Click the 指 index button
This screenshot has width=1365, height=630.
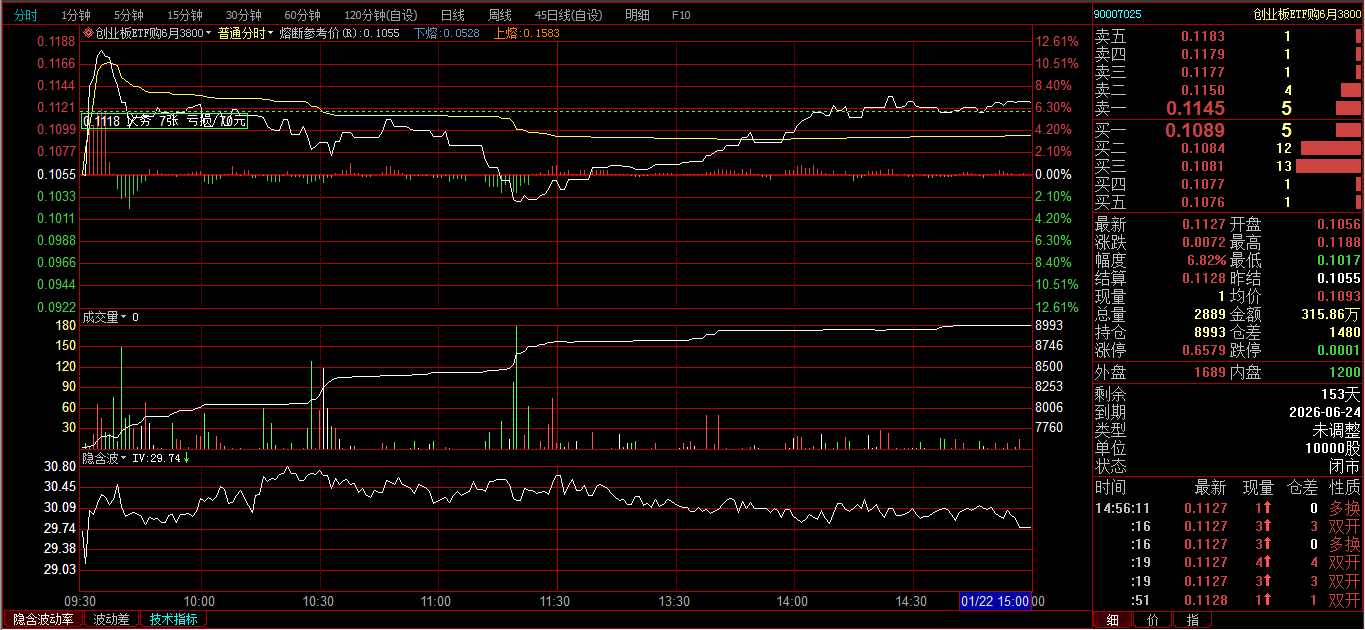click(1192, 620)
